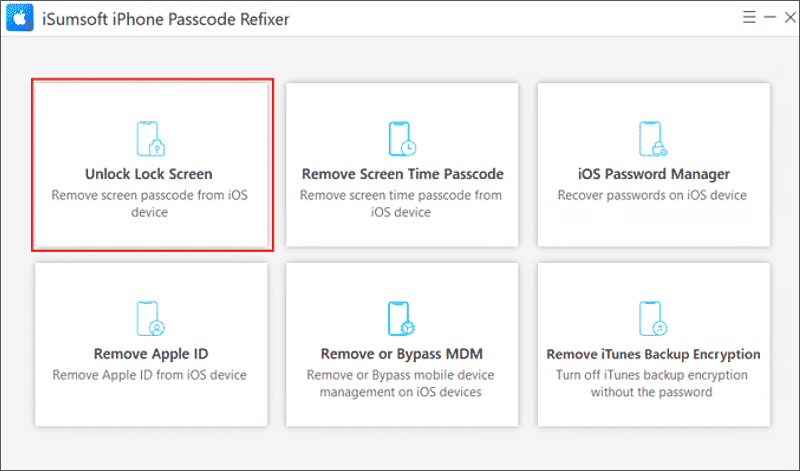This screenshot has width=800, height=471.
Task: Click 'Remove Apple ID from iOS device' text
Action: click(149, 375)
